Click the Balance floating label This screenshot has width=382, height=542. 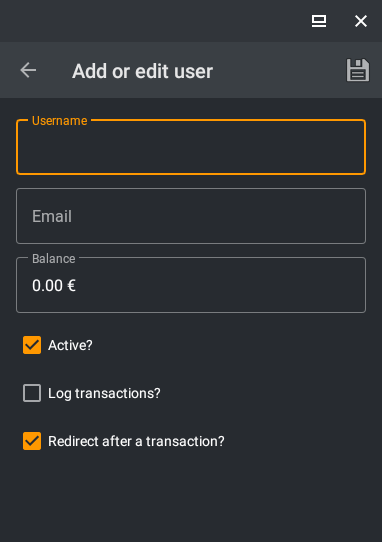pyautogui.click(x=54, y=259)
